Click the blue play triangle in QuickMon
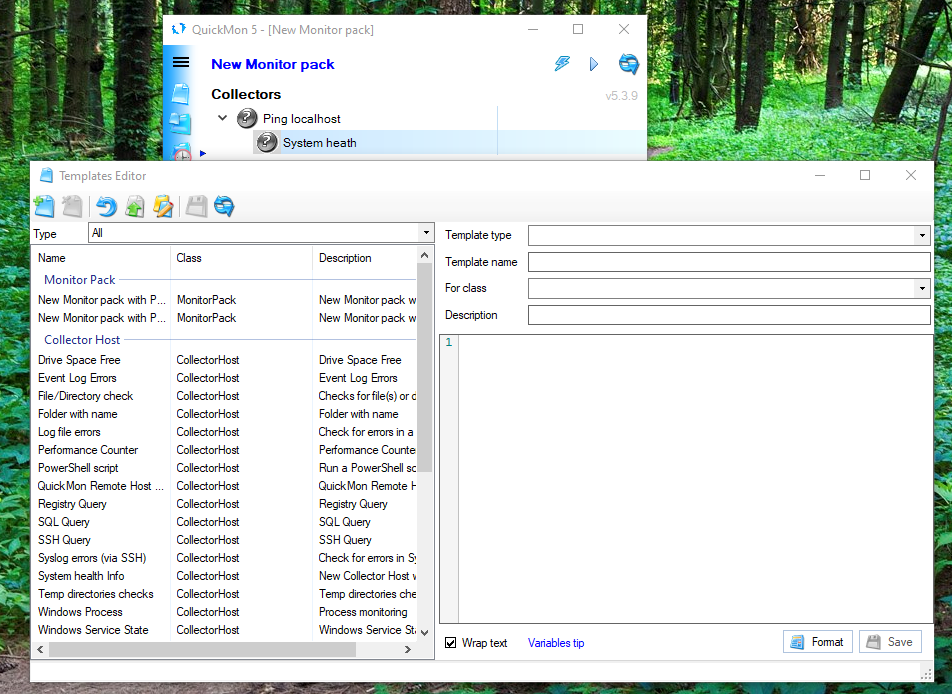This screenshot has width=952, height=694. [594, 64]
